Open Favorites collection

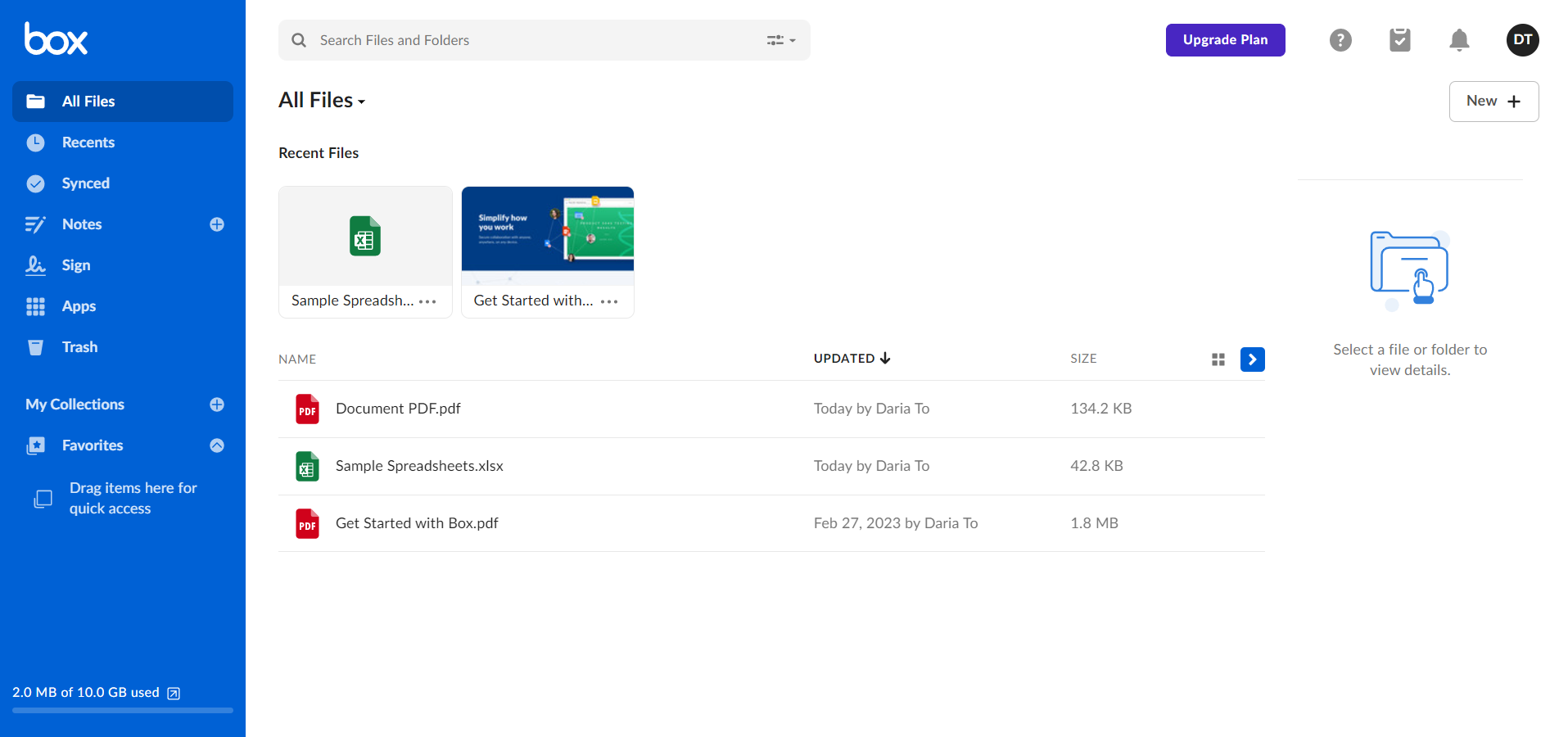coord(93,445)
